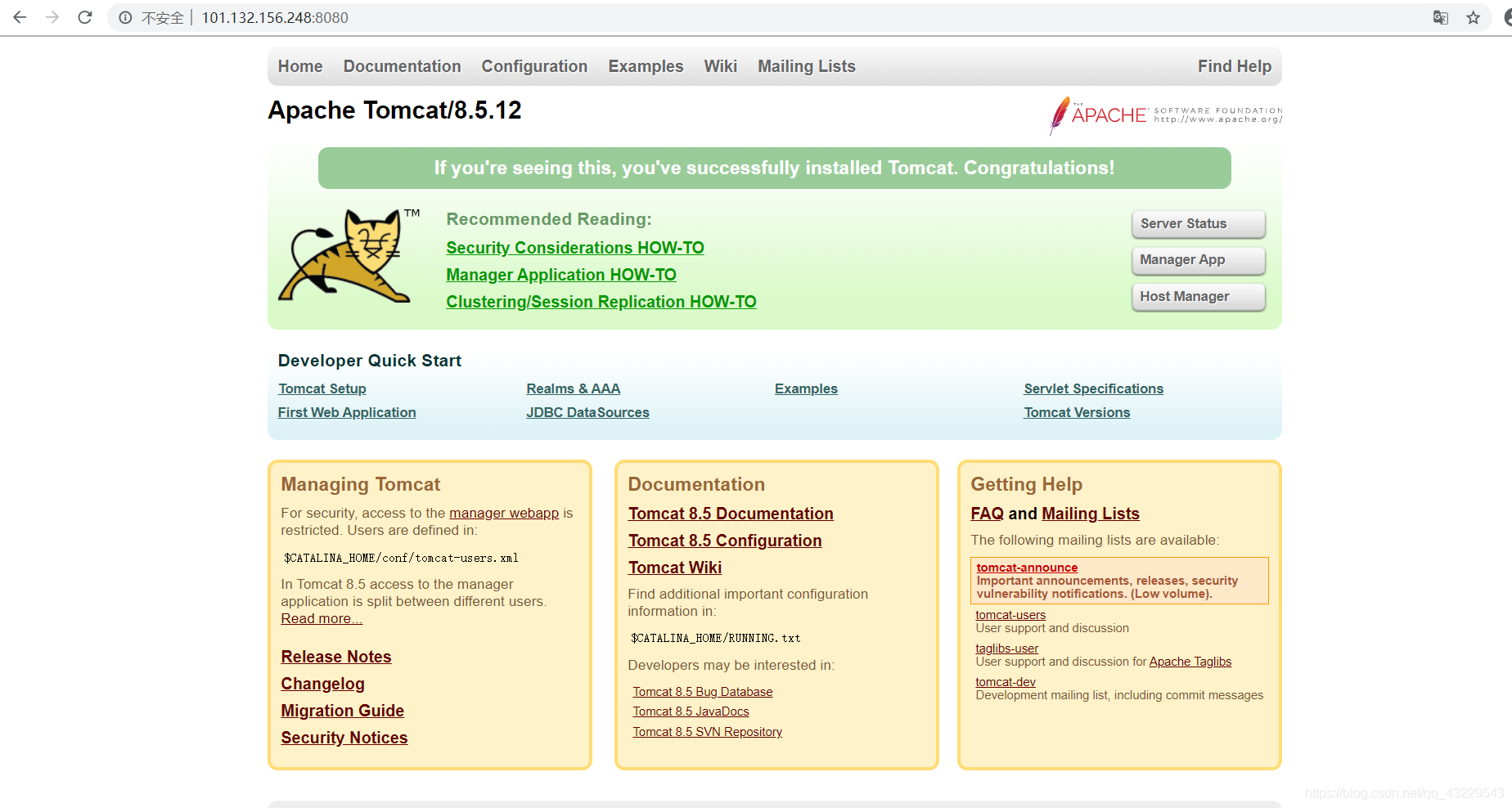Screen dimensions: 1512x808
Task: Open the Migration Guide link
Action: [x=343, y=711]
